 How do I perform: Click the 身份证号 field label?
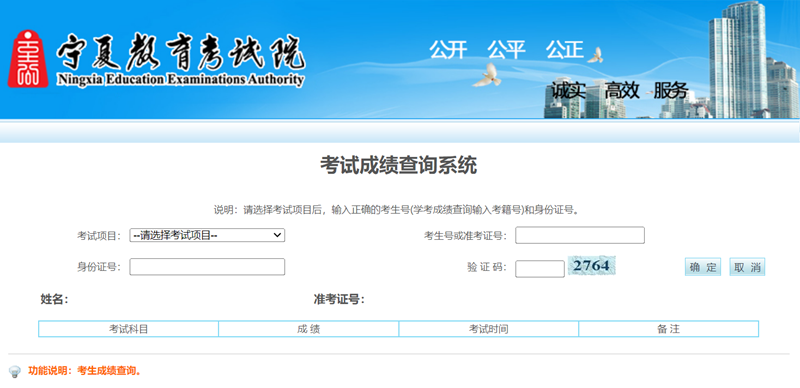[x=99, y=266]
